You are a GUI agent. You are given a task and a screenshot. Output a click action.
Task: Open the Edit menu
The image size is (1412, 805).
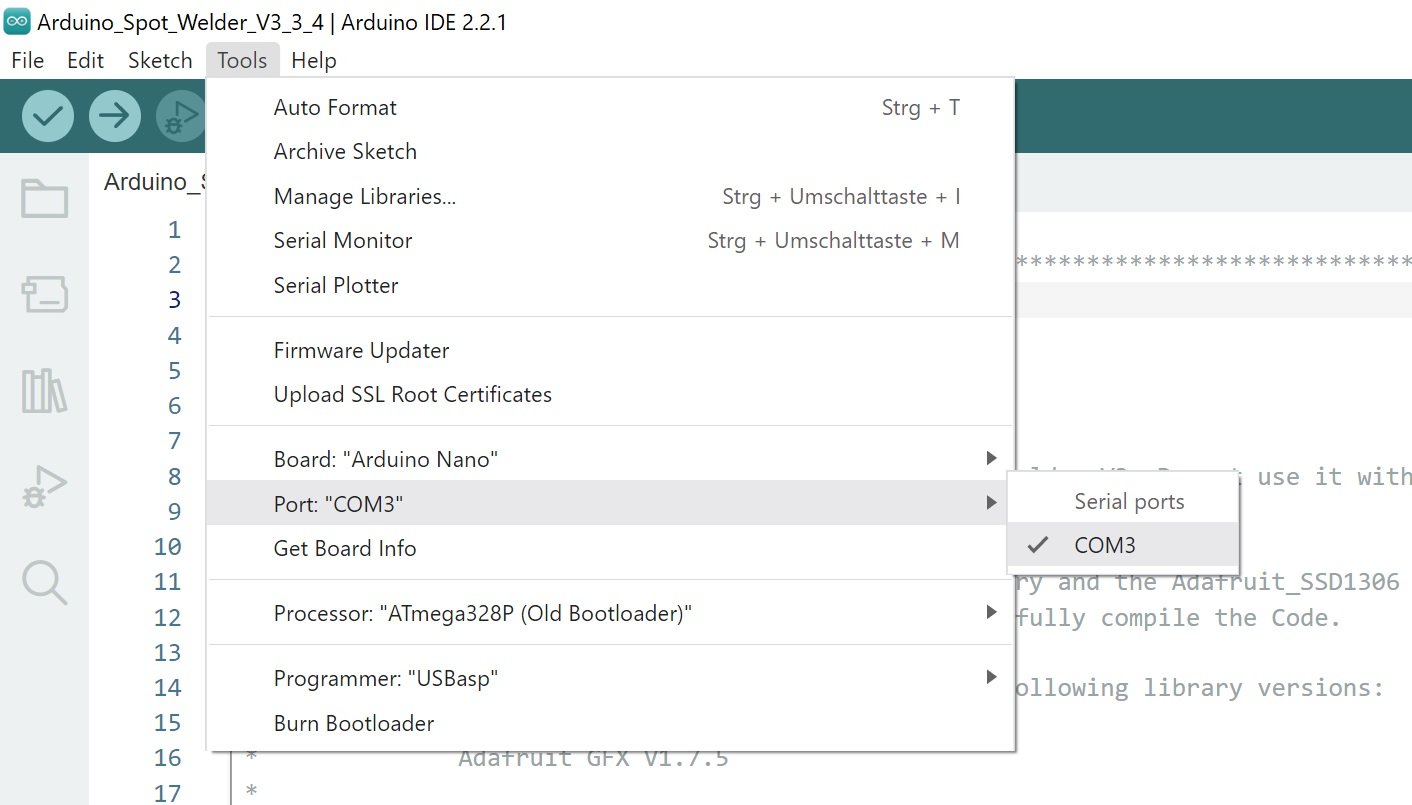coord(85,60)
